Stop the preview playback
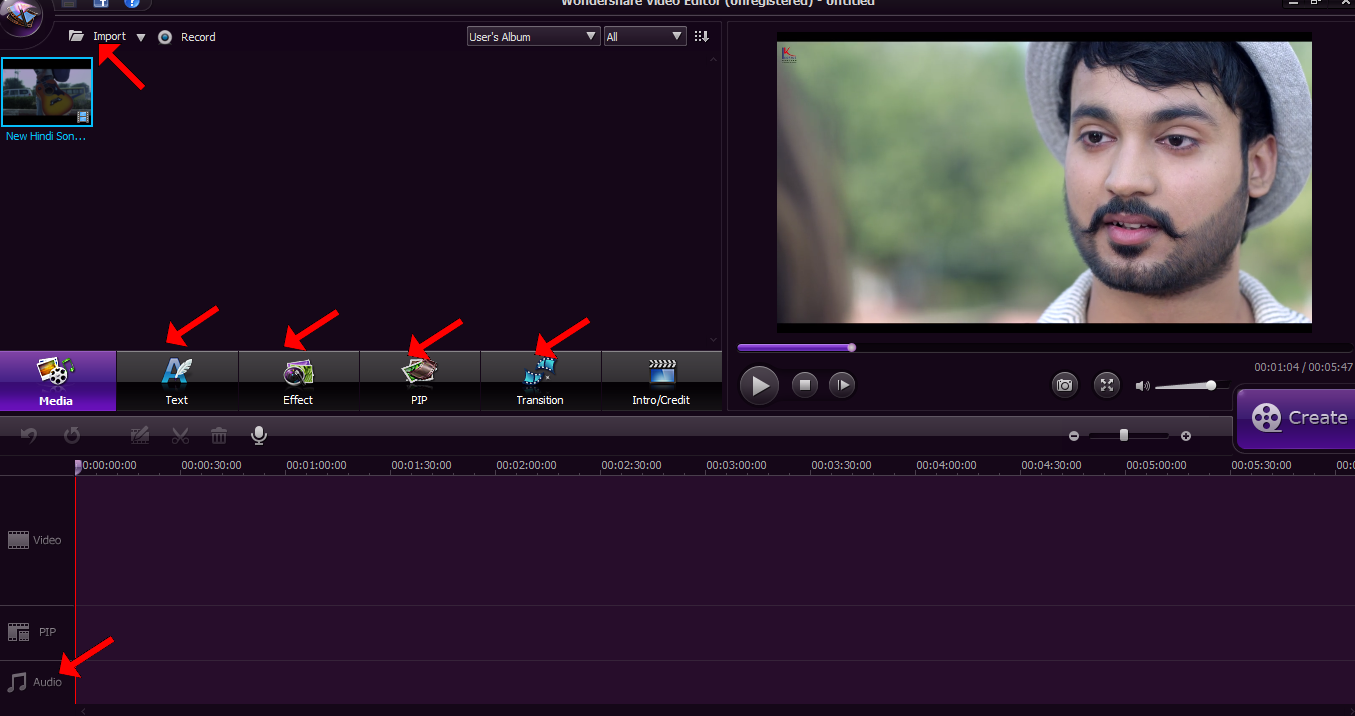1355x716 pixels. 805,385
